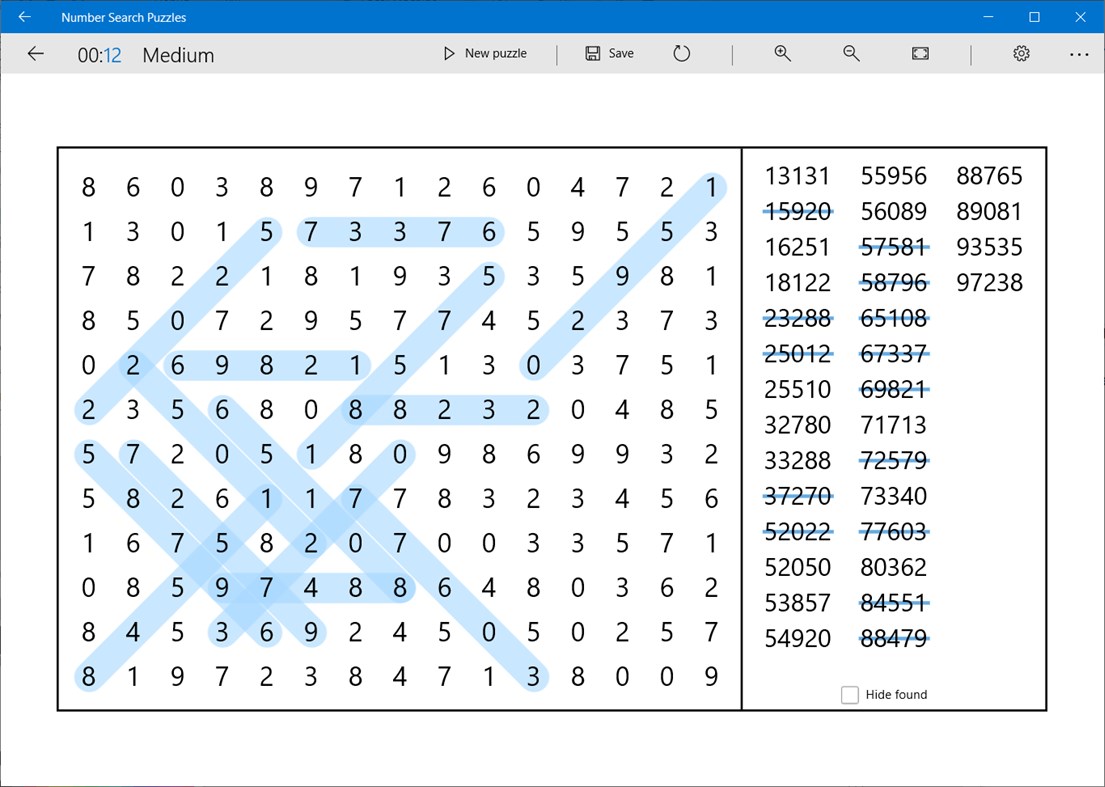Click the top-left digit 8 in the grid
Screen dimensions: 1105x787
87,187
